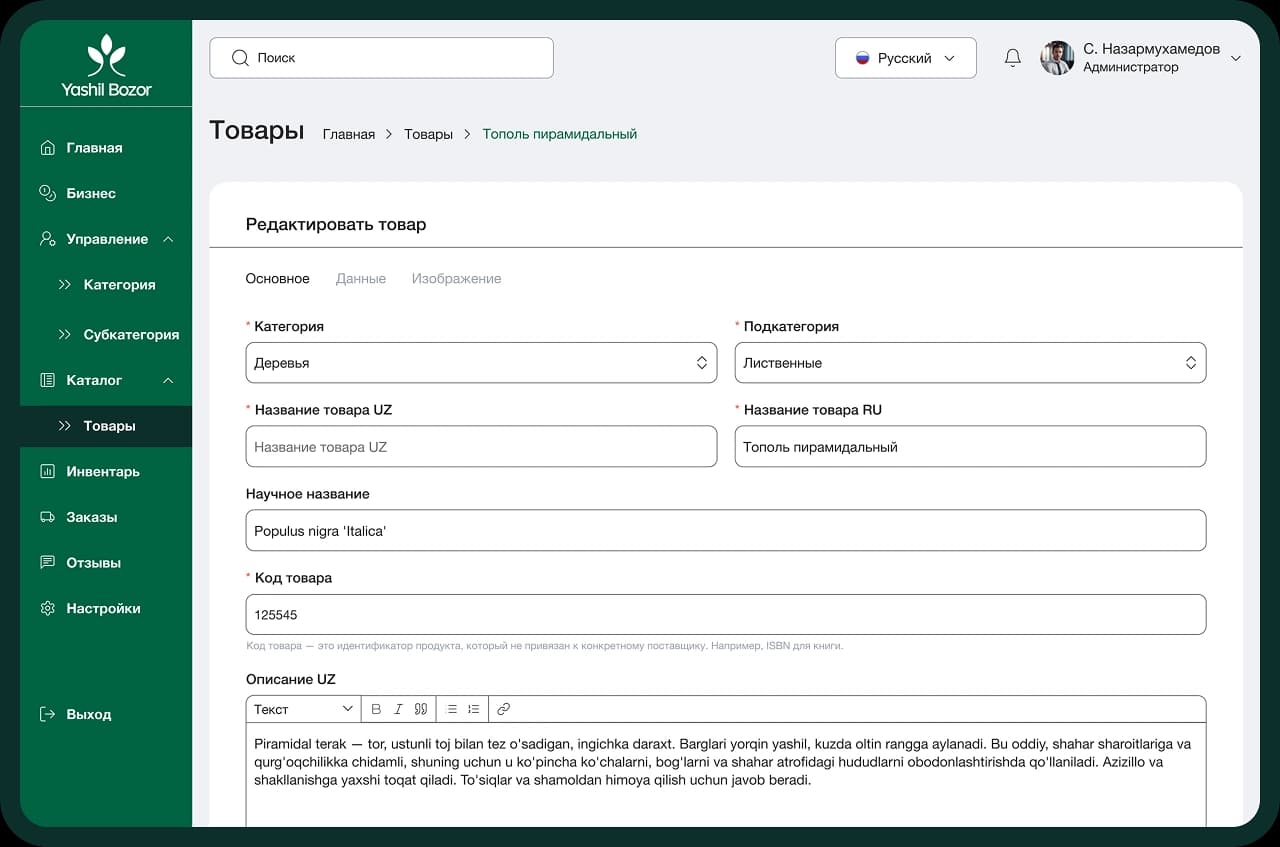Go to Главная breadcrumb link

click(x=349, y=134)
